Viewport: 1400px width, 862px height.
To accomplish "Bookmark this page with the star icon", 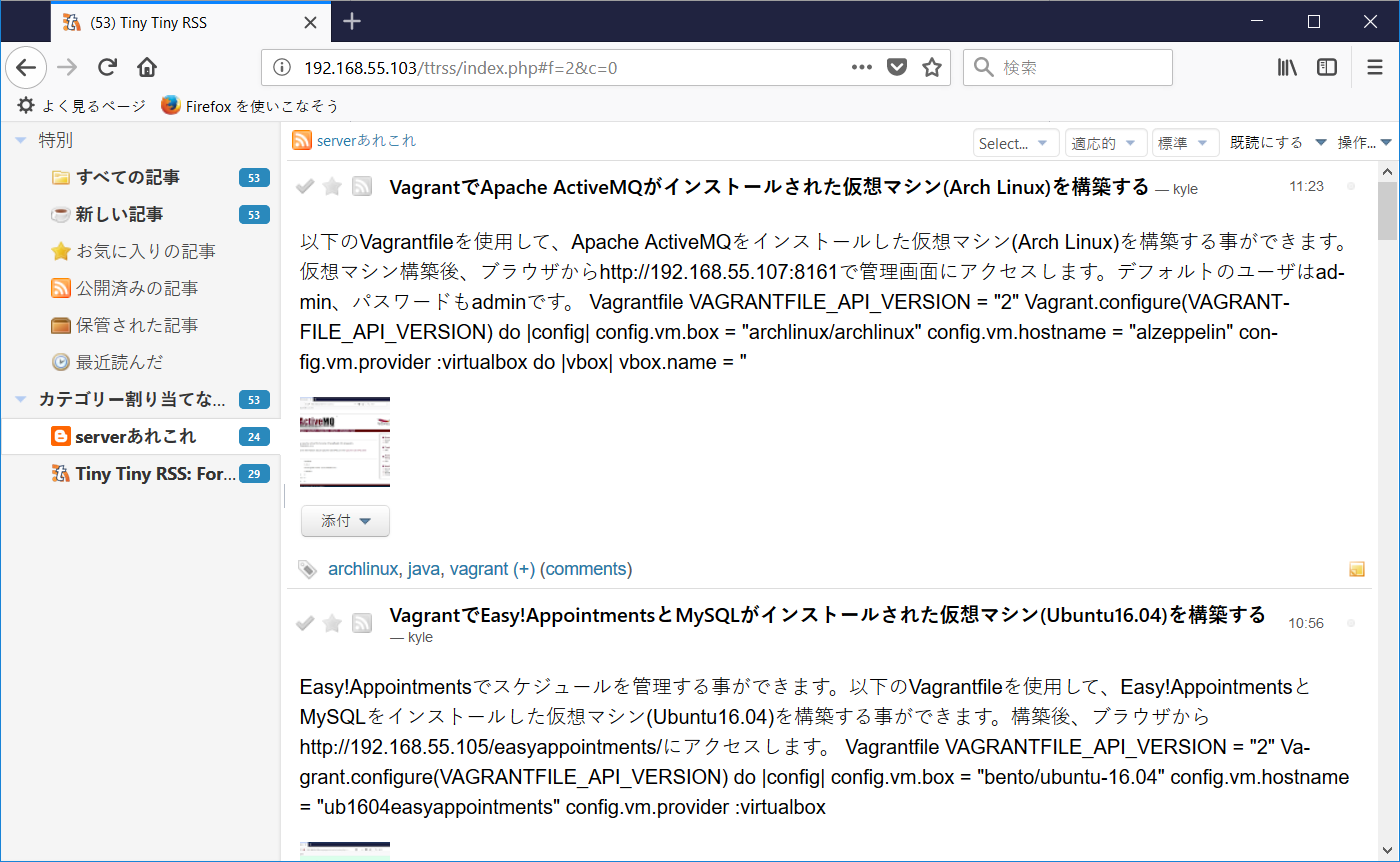I will (932, 67).
